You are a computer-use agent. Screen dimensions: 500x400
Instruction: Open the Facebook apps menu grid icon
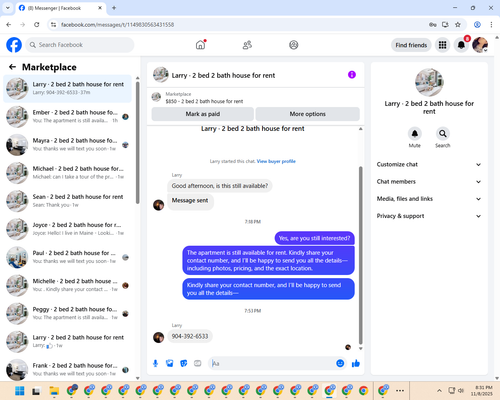[x=442, y=45]
